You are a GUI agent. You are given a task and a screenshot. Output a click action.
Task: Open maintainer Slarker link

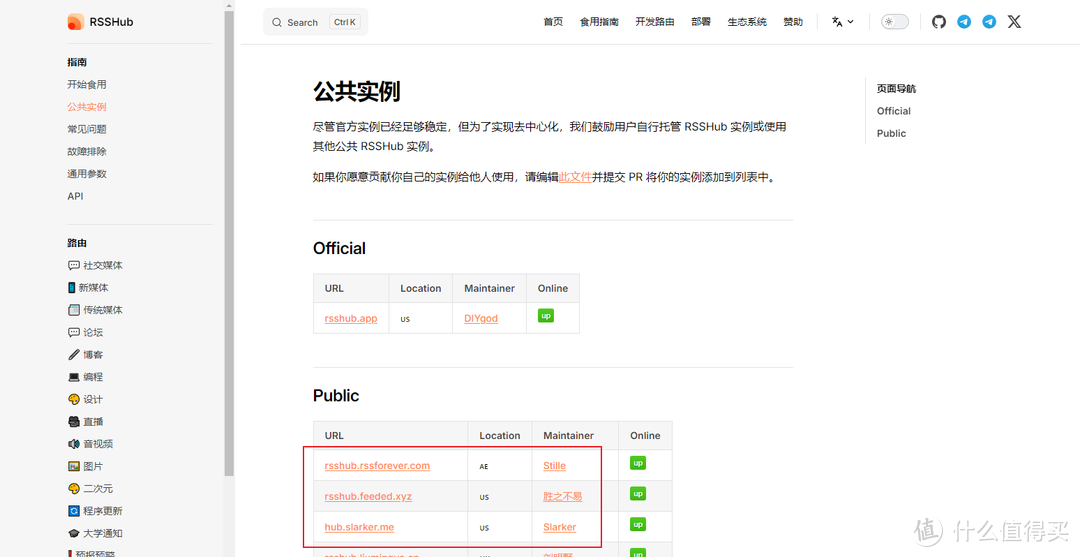tap(559, 527)
